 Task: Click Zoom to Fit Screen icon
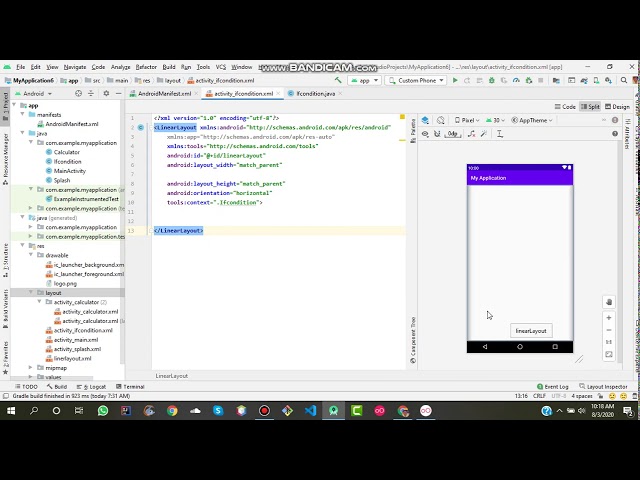609,354
